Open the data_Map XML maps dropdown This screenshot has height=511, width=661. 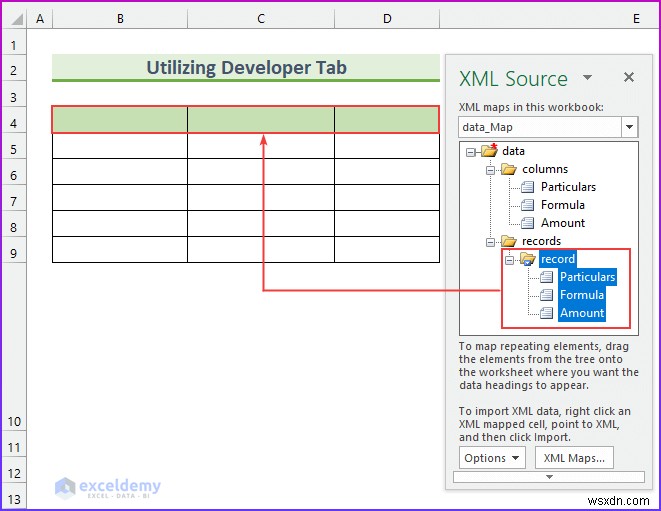[629, 127]
